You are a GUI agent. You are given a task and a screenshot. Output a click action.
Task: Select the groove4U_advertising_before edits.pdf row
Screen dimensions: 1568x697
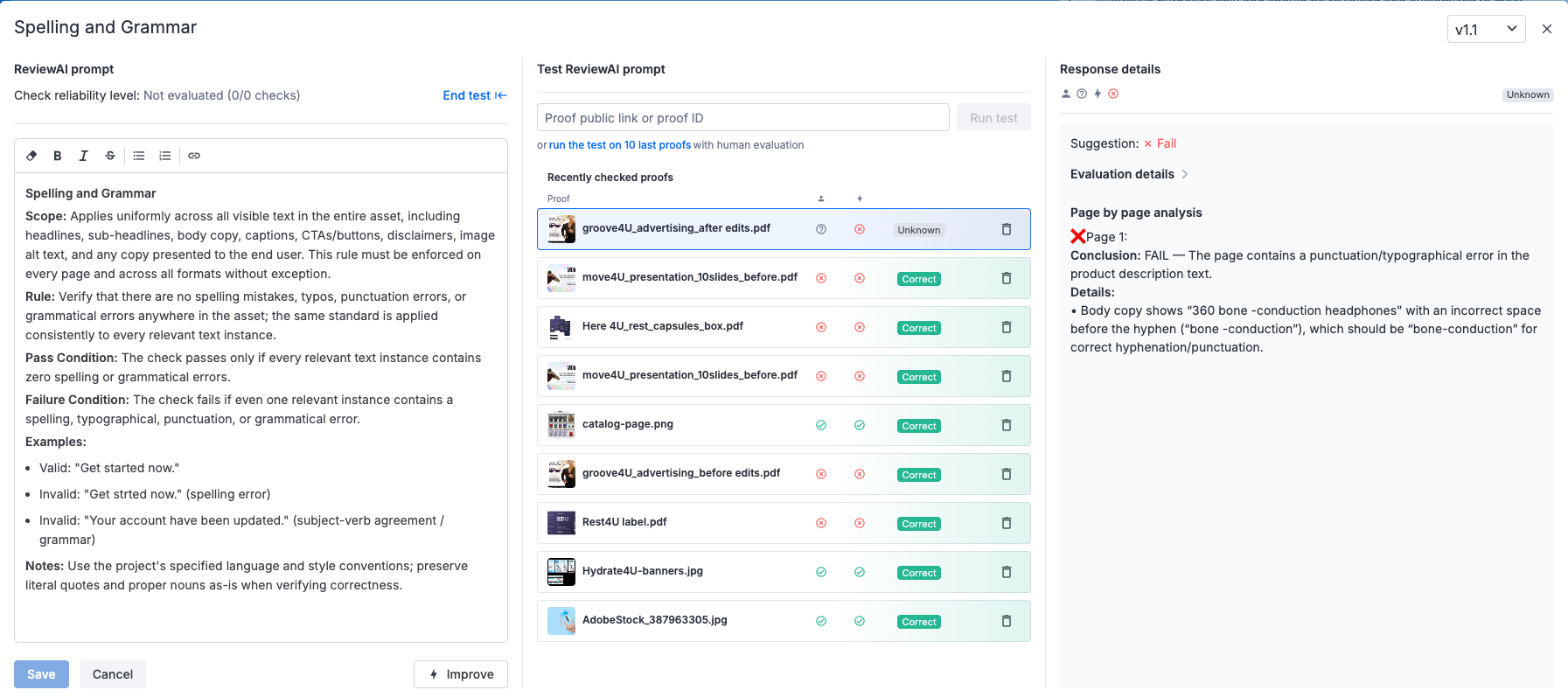point(681,473)
